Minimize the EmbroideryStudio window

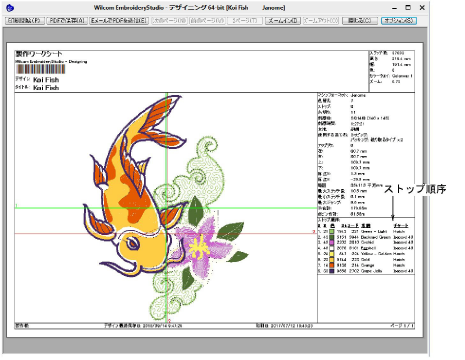tap(394, 7)
